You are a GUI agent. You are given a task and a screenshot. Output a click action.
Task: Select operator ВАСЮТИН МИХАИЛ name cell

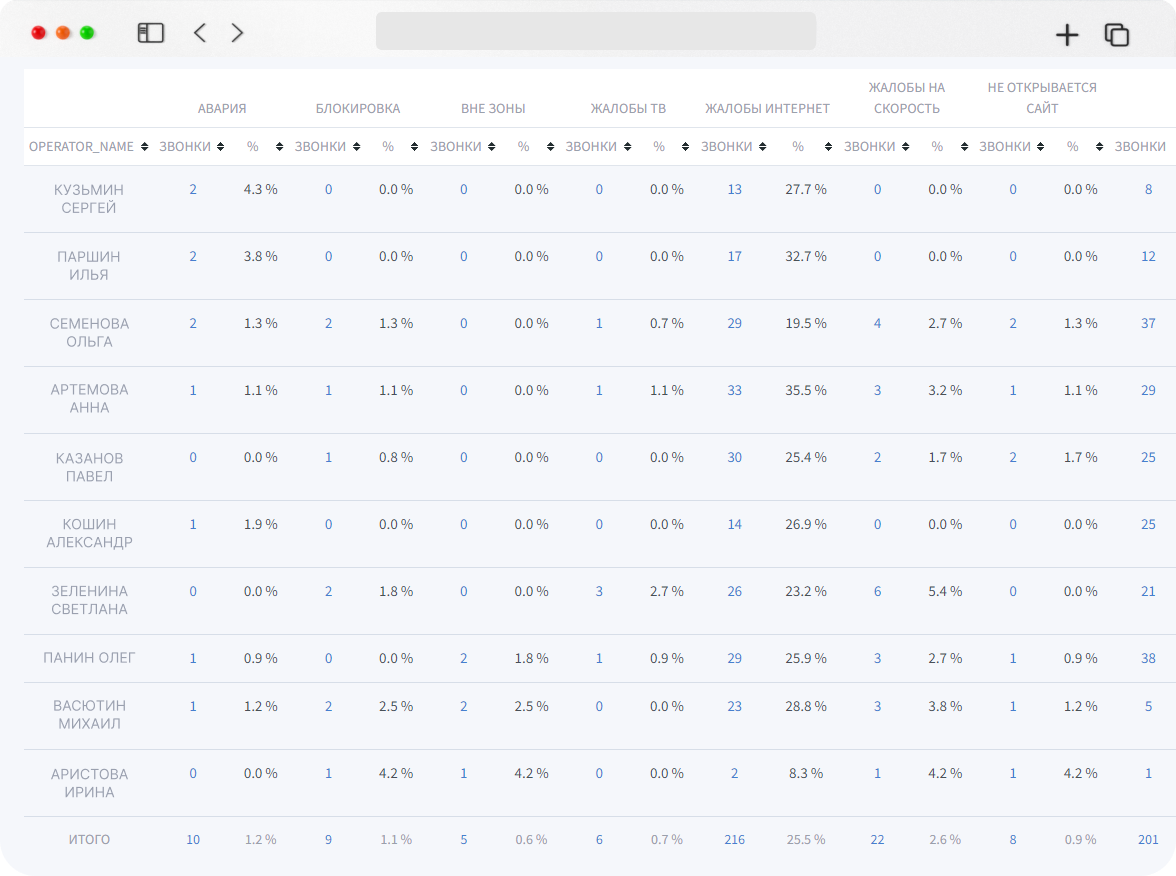pos(89,715)
